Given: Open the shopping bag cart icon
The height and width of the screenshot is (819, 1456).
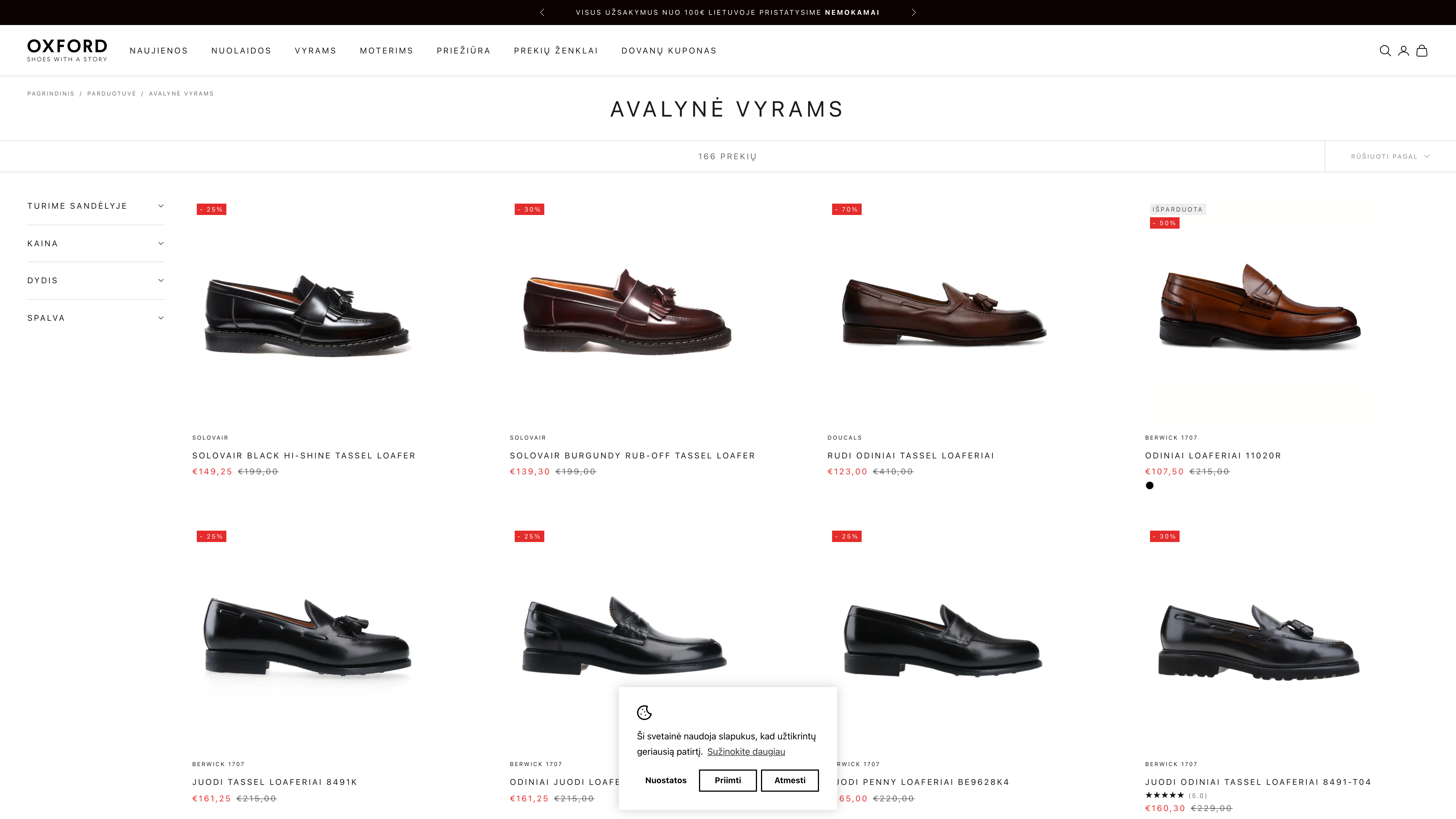Looking at the screenshot, I should tap(1422, 51).
